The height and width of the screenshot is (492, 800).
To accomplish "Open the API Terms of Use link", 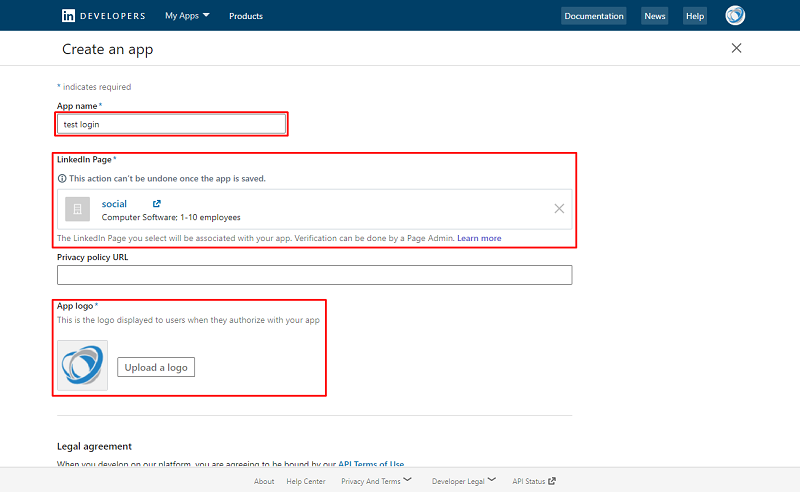I will point(371,464).
